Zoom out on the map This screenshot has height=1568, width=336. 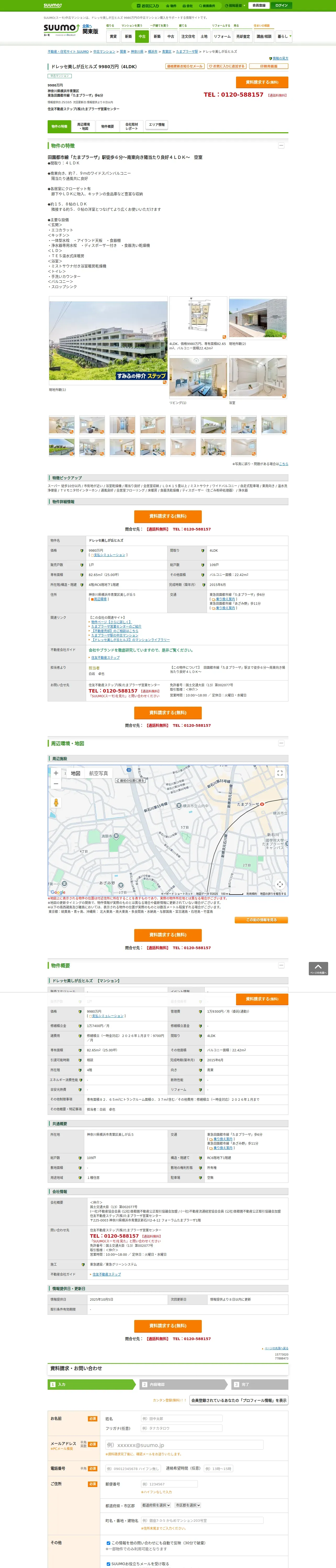click(56, 784)
